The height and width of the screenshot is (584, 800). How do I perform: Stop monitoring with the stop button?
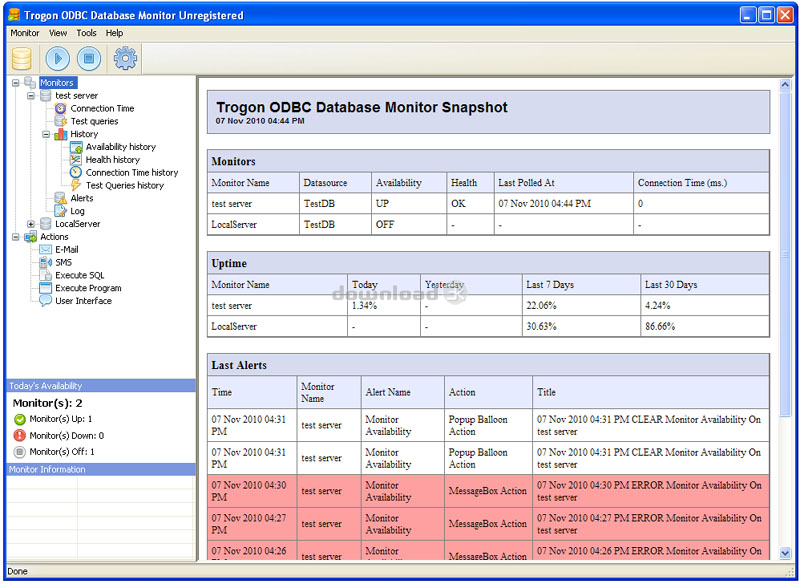pyautogui.click(x=89, y=58)
